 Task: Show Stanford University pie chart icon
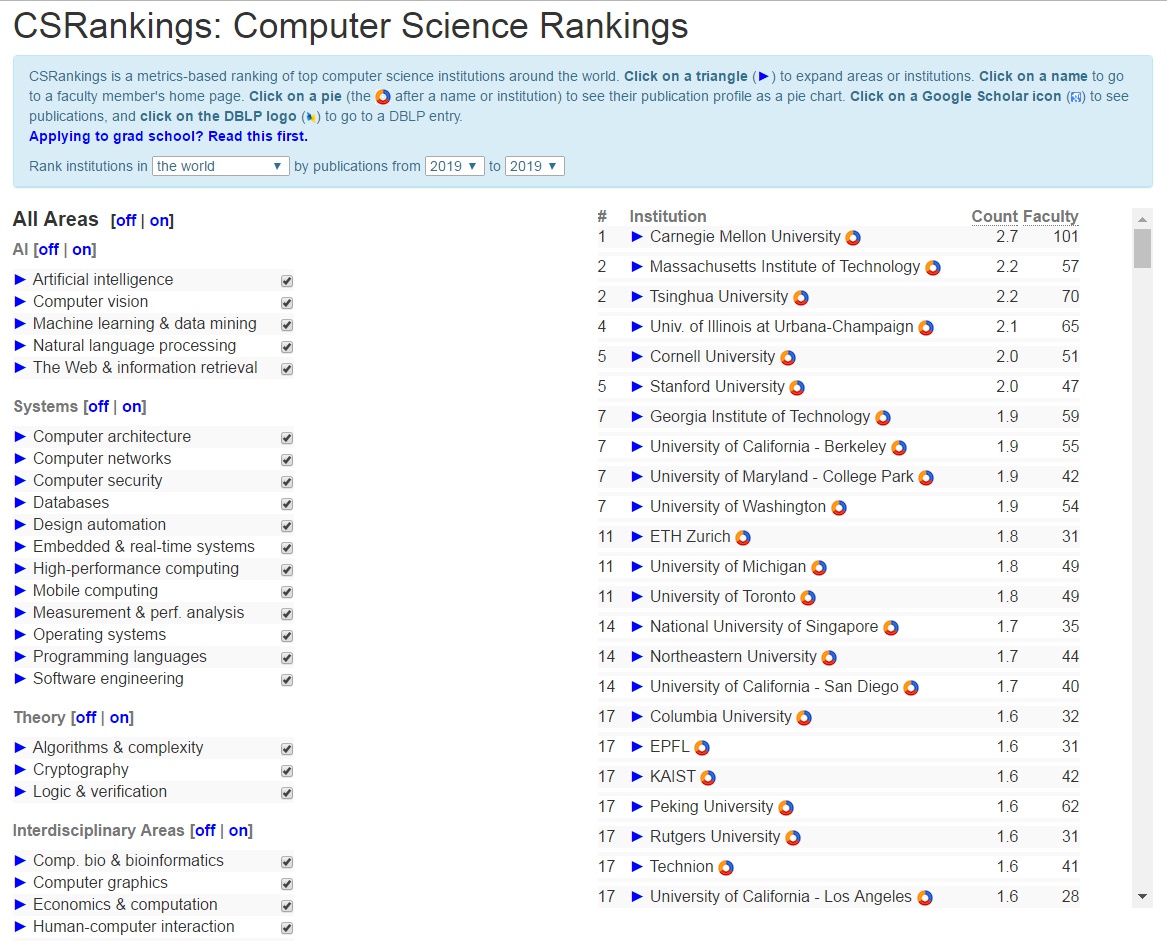[797, 387]
